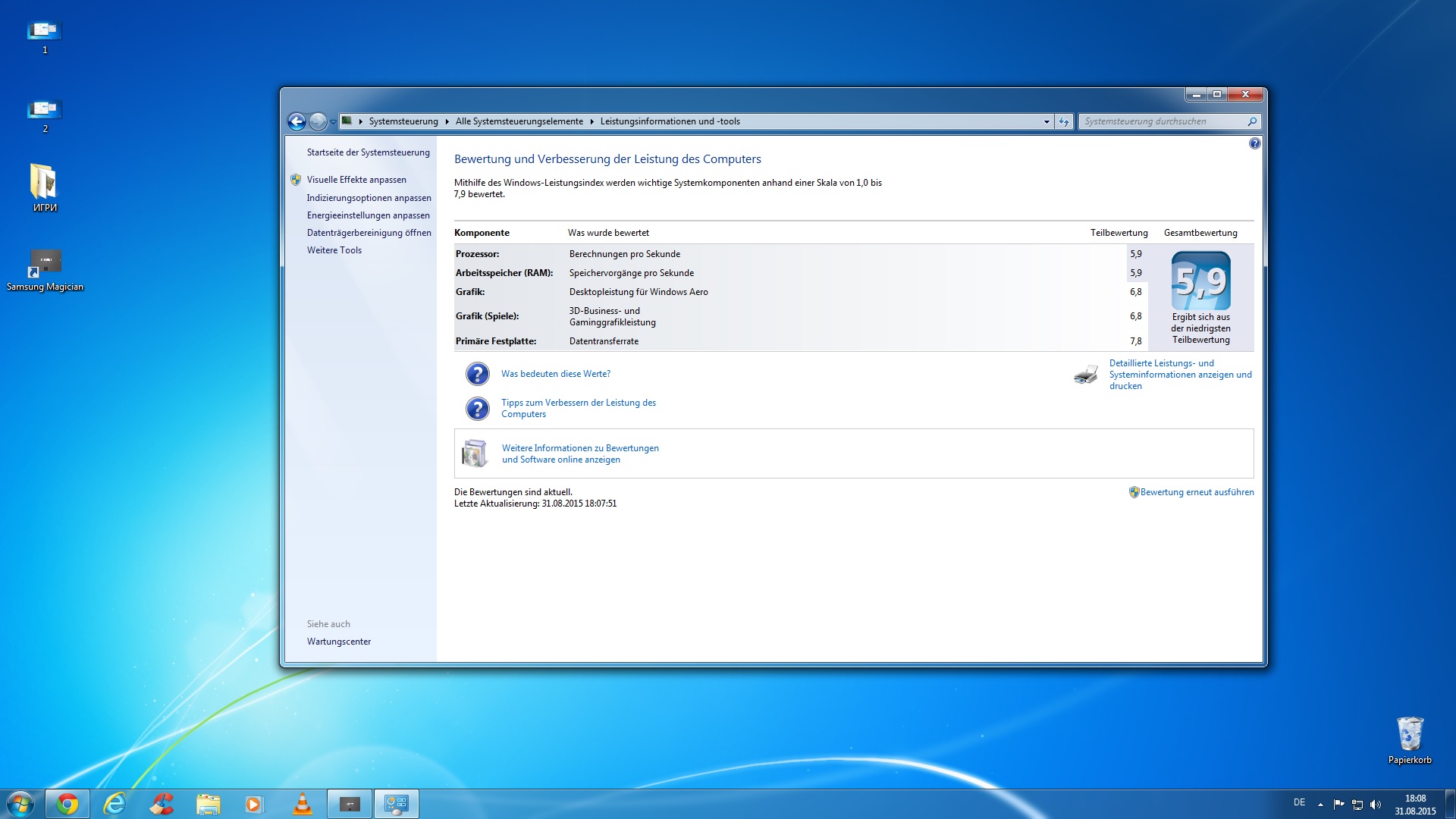Show hidden tray icons arrow
Image resolution: width=1456 pixels, height=819 pixels.
[1320, 805]
